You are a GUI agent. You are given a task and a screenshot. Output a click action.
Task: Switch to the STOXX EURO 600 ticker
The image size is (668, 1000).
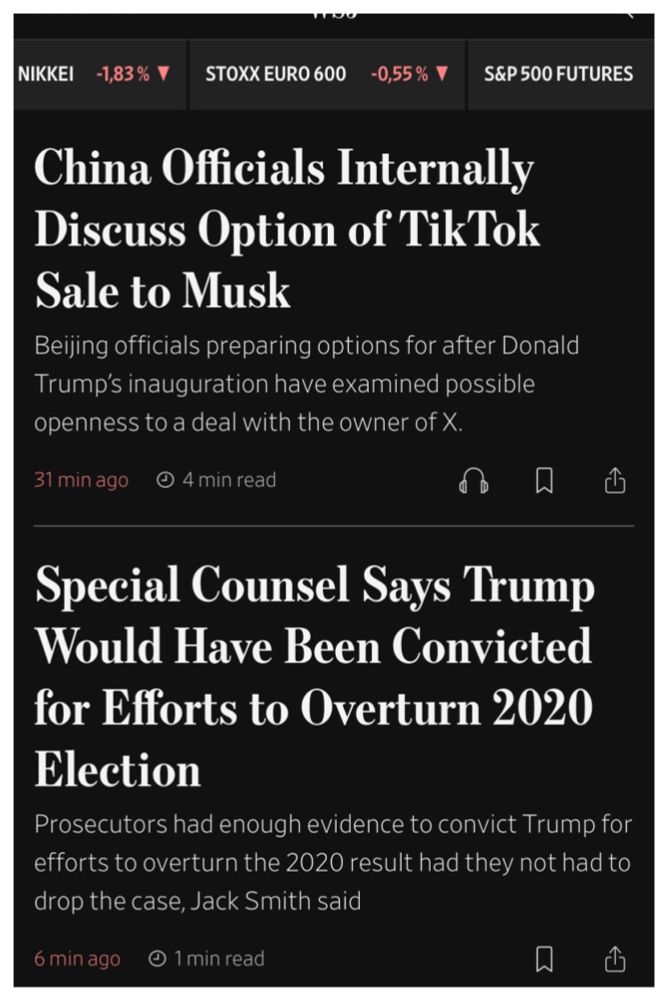click(277, 72)
